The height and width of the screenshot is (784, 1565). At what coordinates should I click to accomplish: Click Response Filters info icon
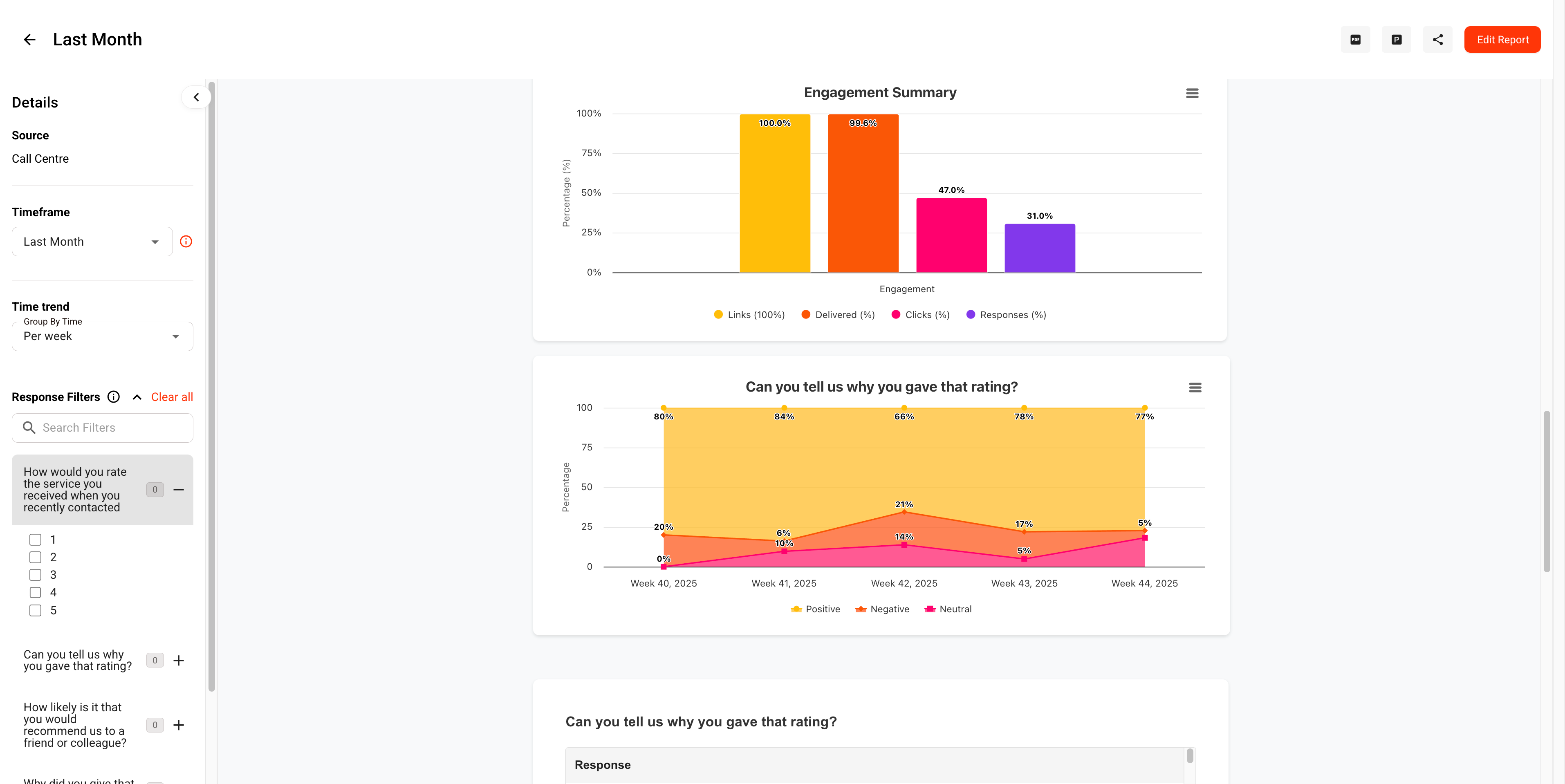pos(114,396)
